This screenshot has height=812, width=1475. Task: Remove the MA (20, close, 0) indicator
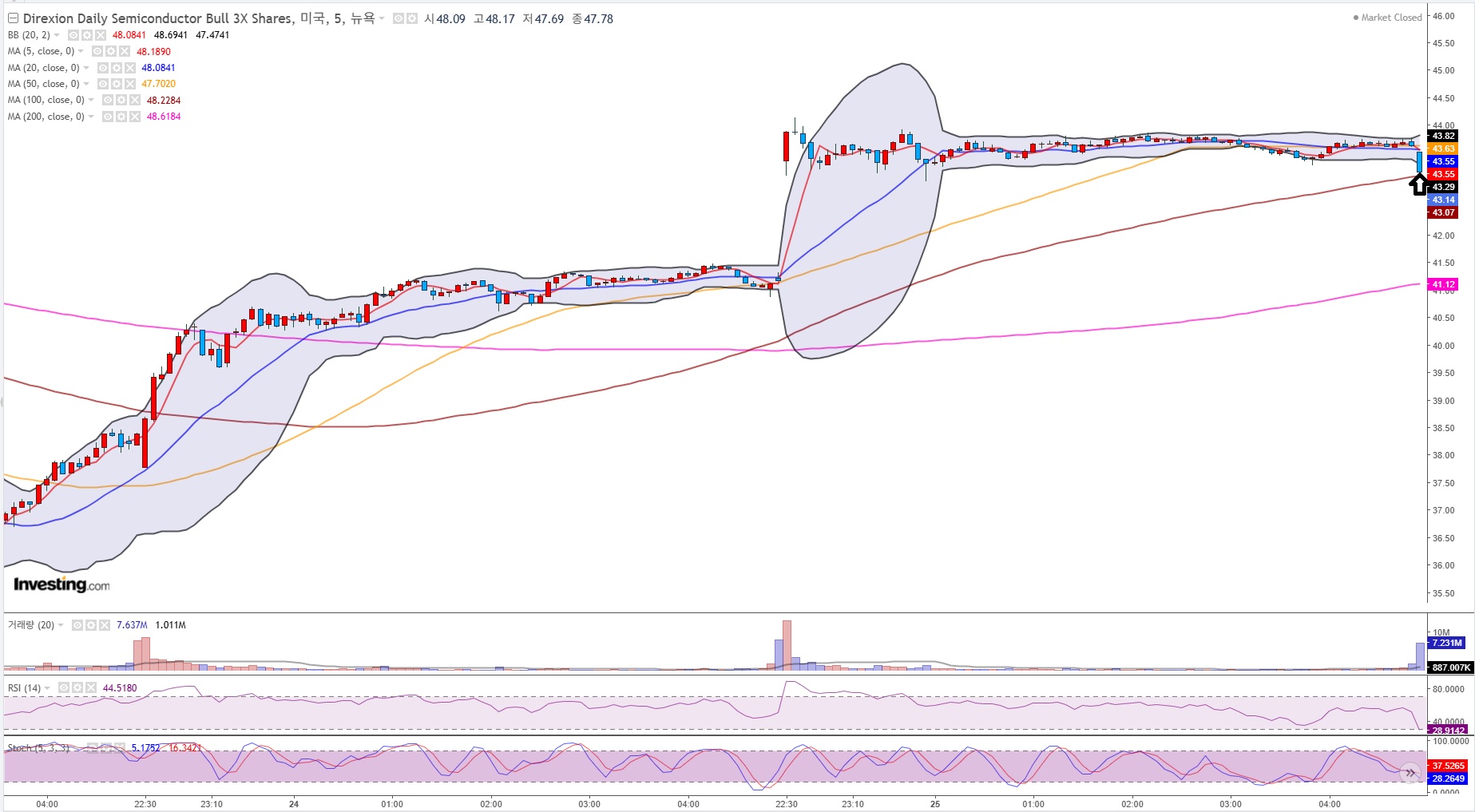(x=130, y=68)
